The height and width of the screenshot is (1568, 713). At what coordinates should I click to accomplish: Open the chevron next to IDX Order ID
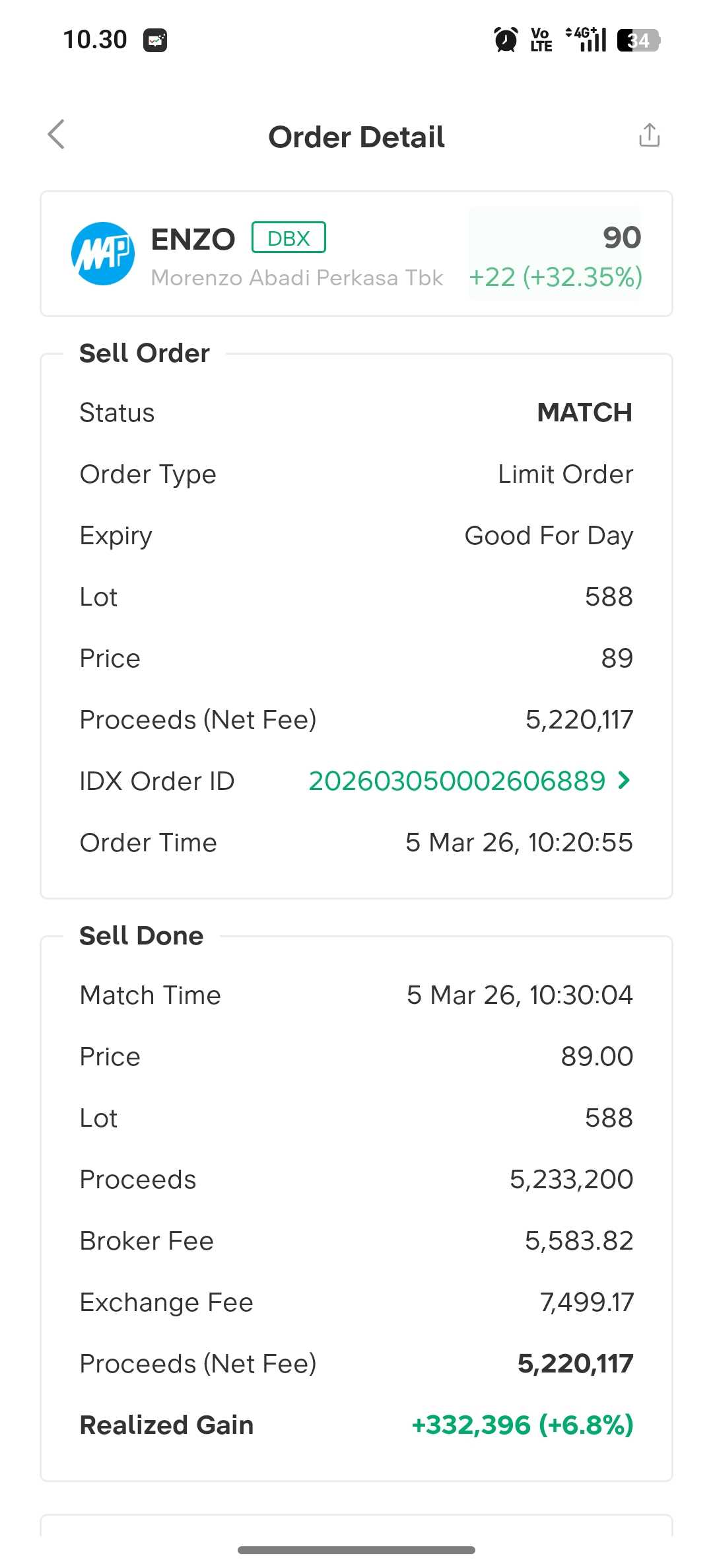[x=624, y=781]
